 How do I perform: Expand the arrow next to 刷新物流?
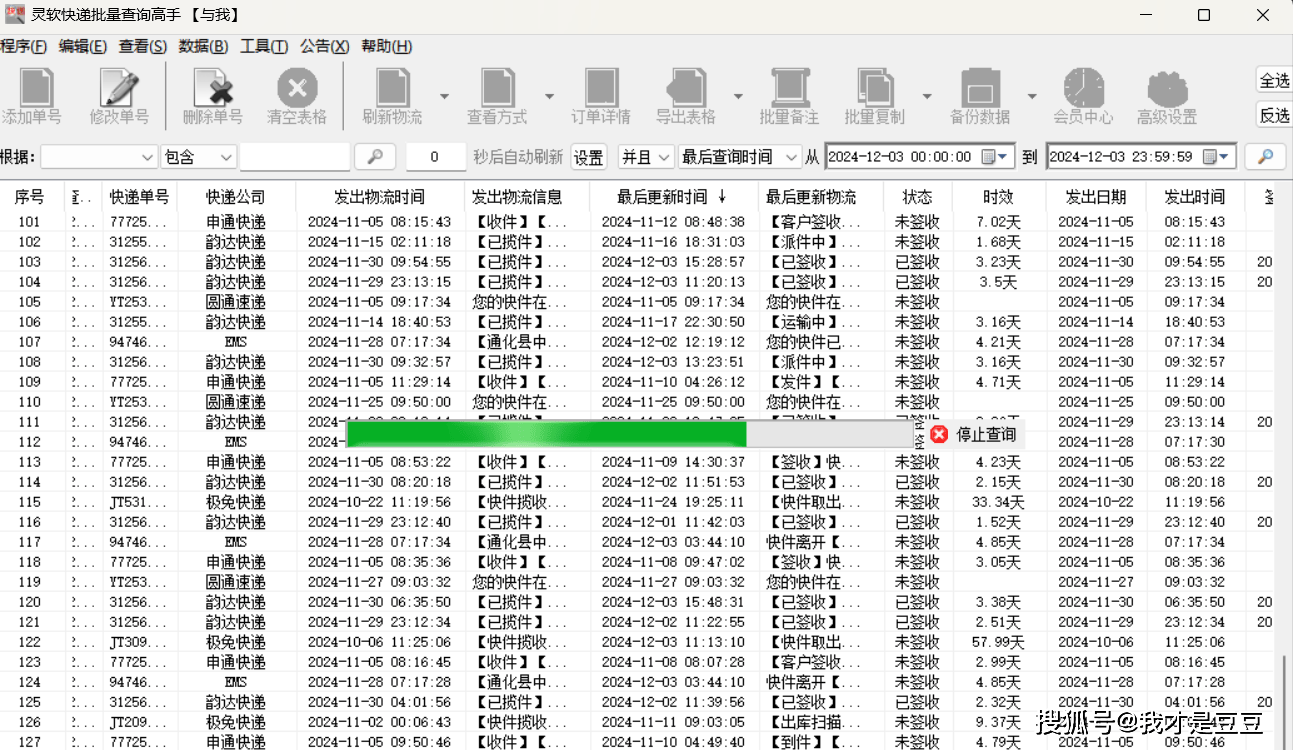(x=444, y=96)
